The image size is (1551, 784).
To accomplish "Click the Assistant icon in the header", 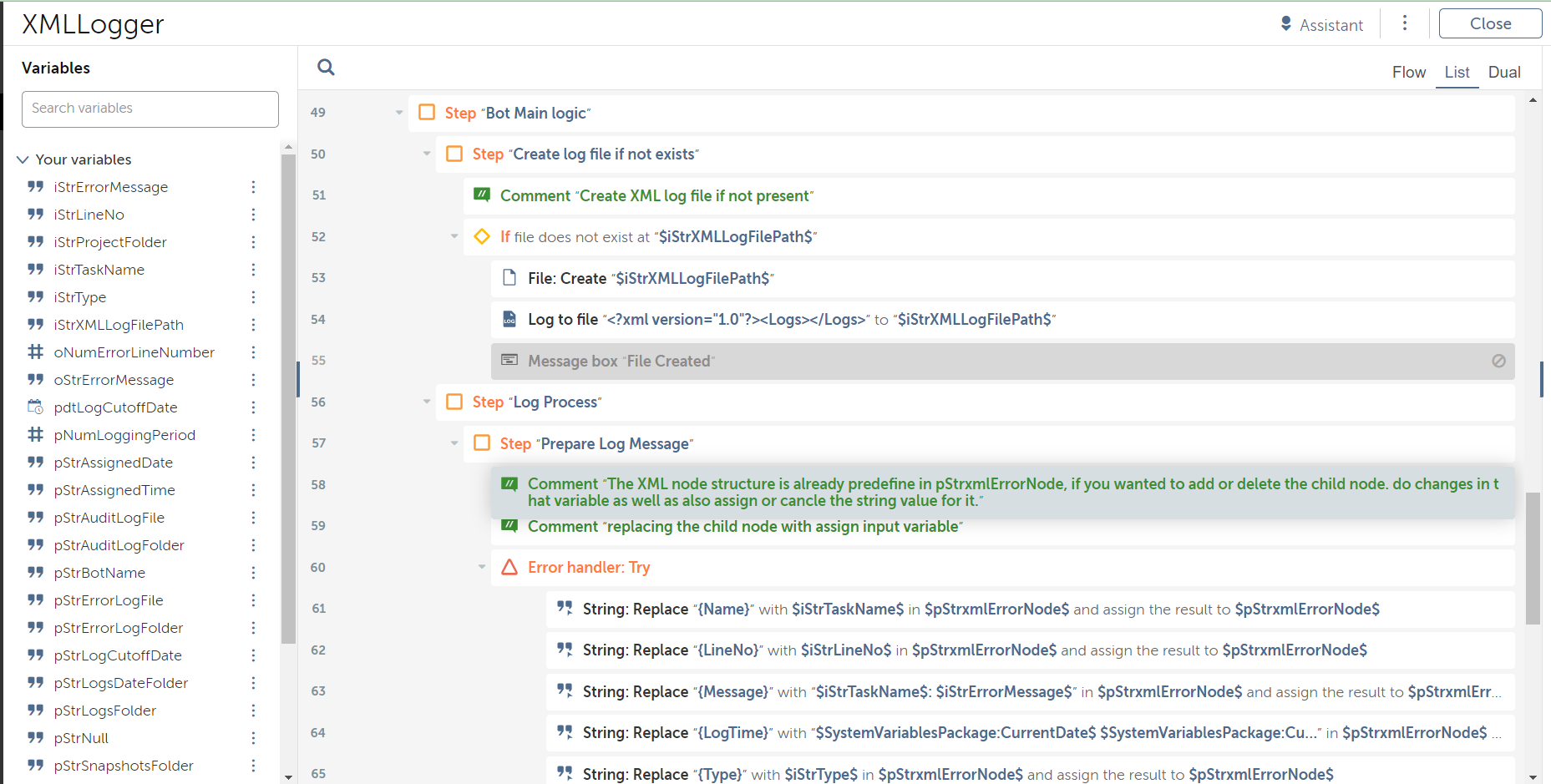I will [x=1286, y=24].
